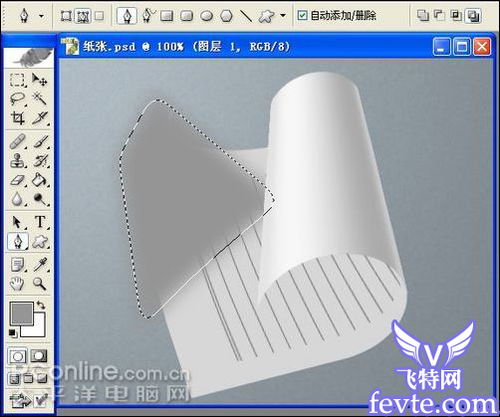Select the Hand tool
This screenshot has height=417, width=500.
coord(17,284)
